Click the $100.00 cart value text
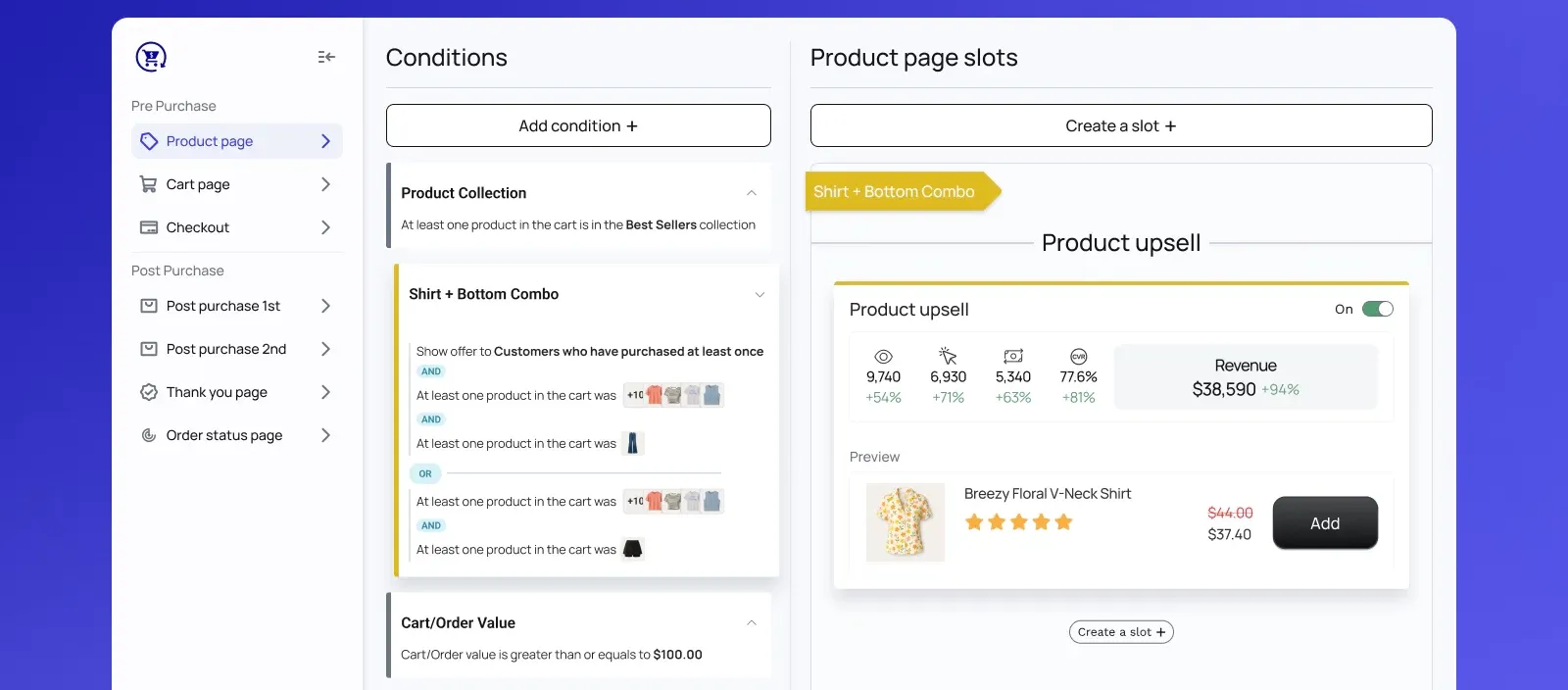Viewport: 1568px width, 690px height. [678, 655]
